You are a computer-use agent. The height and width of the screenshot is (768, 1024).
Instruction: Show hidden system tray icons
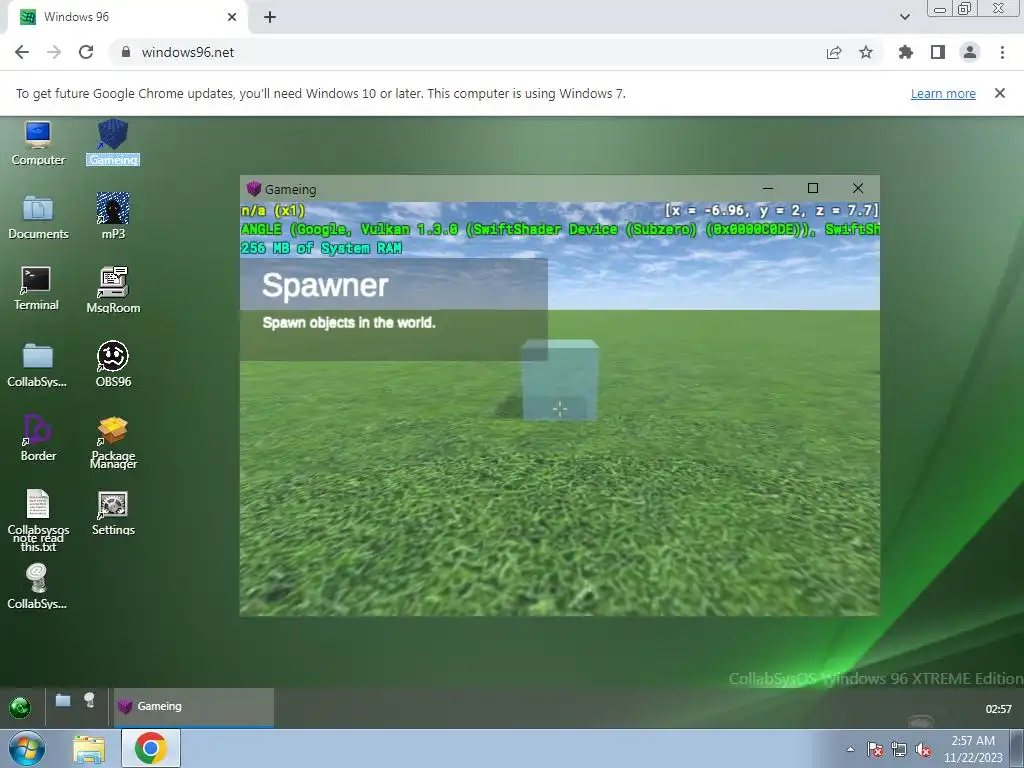click(x=850, y=749)
